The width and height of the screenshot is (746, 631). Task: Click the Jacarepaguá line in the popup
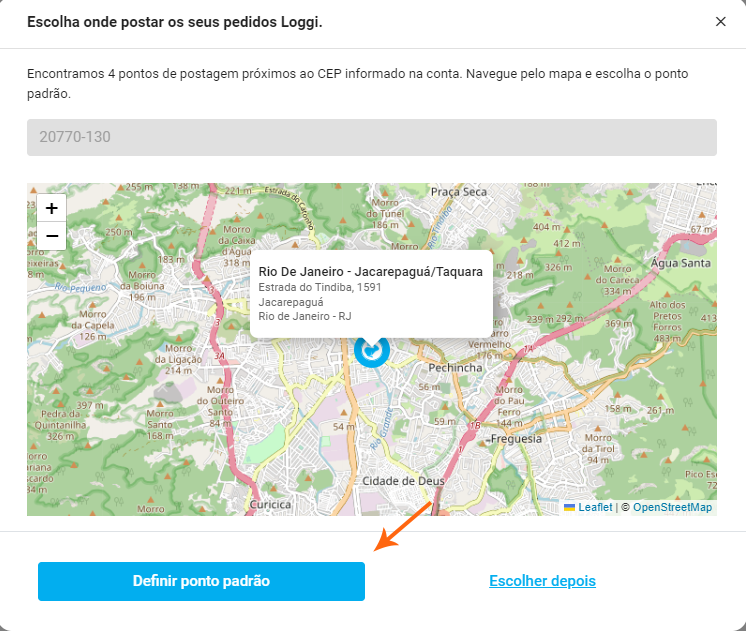(x=291, y=302)
